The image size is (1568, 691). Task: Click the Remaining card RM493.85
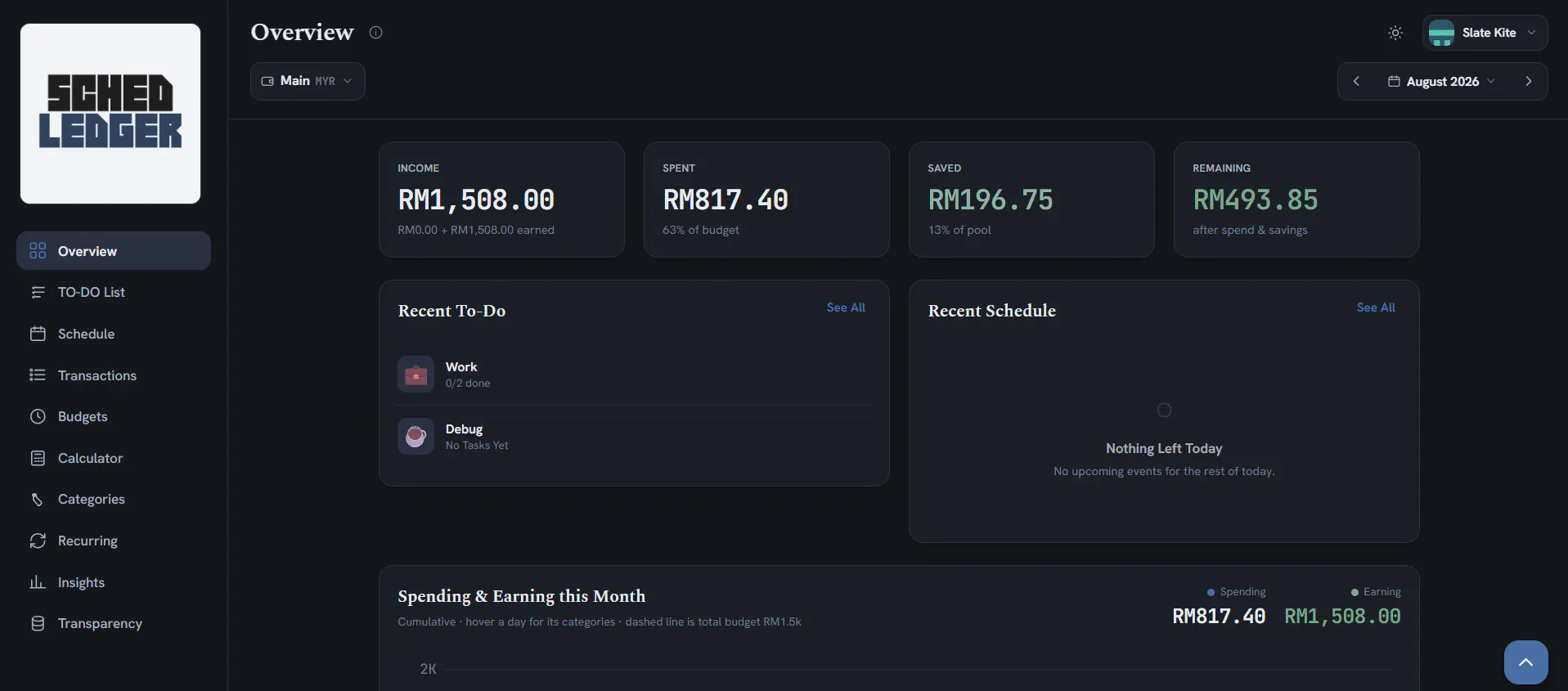(1296, 200)
